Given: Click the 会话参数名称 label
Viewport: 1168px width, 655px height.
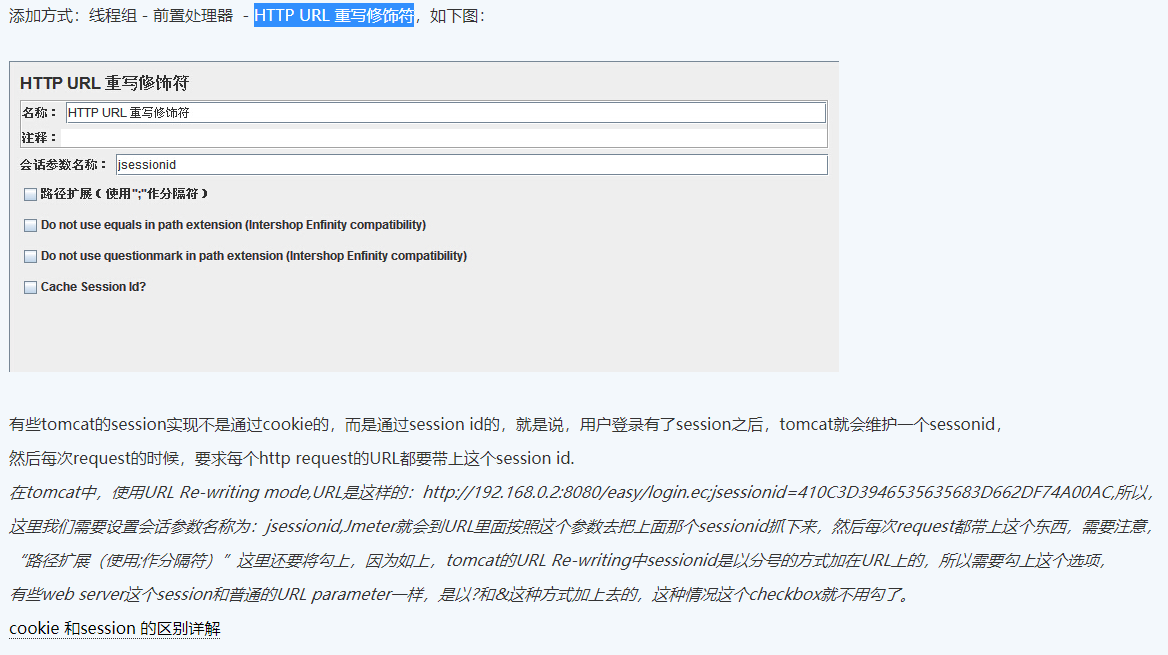Looking at the screenshot, I should [61, 164].
